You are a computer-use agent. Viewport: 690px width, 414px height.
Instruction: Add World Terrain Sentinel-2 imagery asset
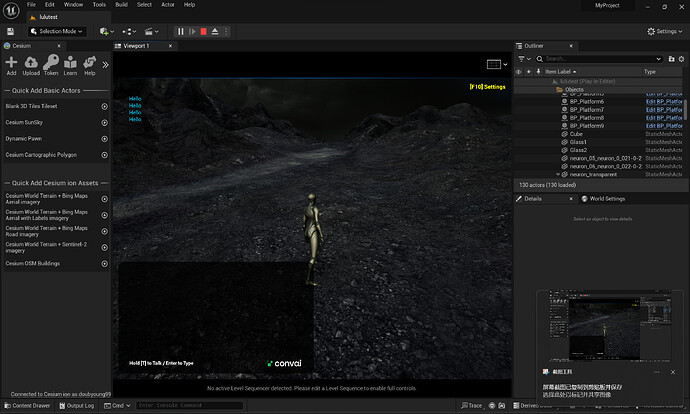[x=104, y=248]
